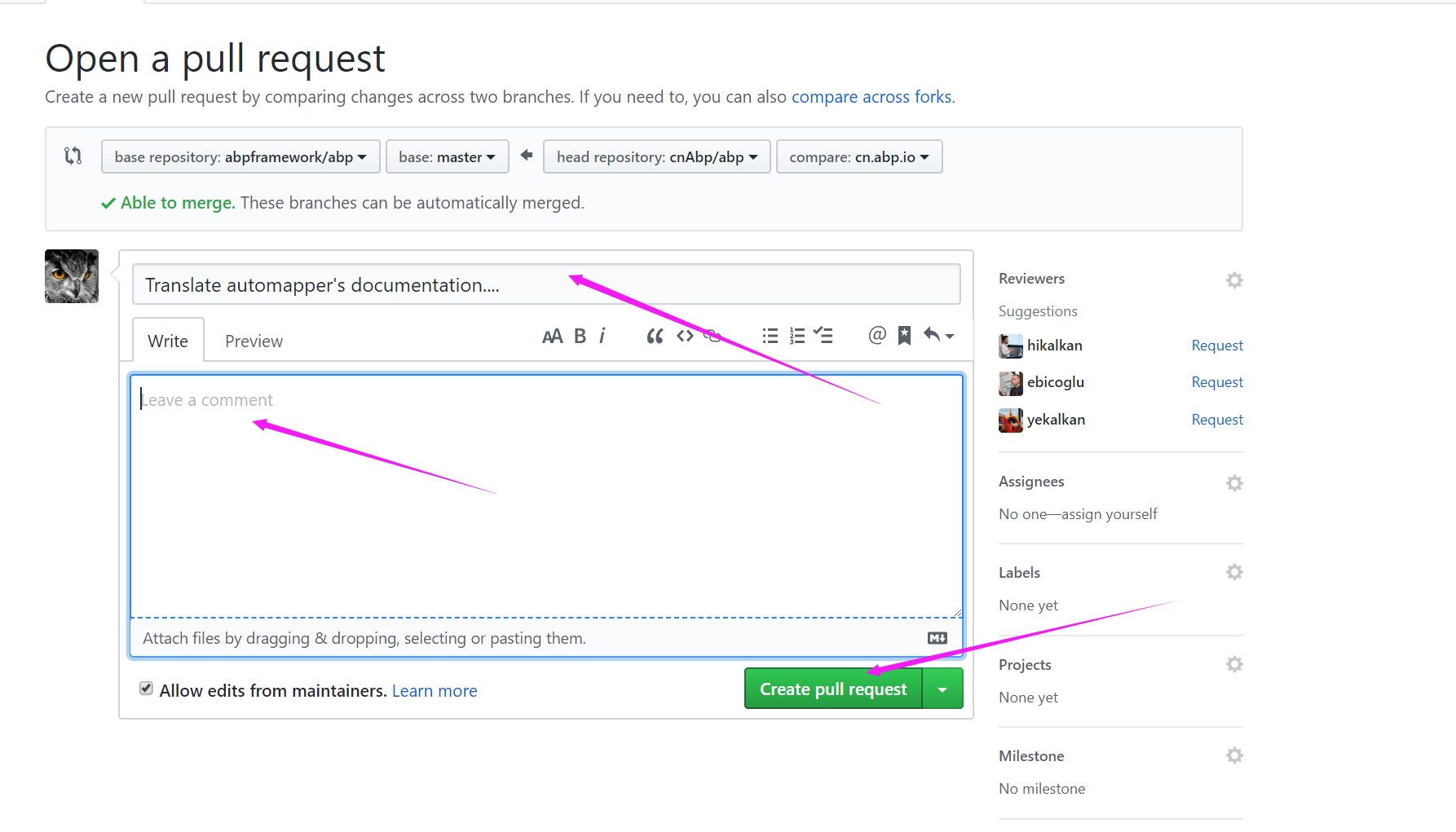
Task: Insert a quote using the toolbar
Action: click(655, 335)
